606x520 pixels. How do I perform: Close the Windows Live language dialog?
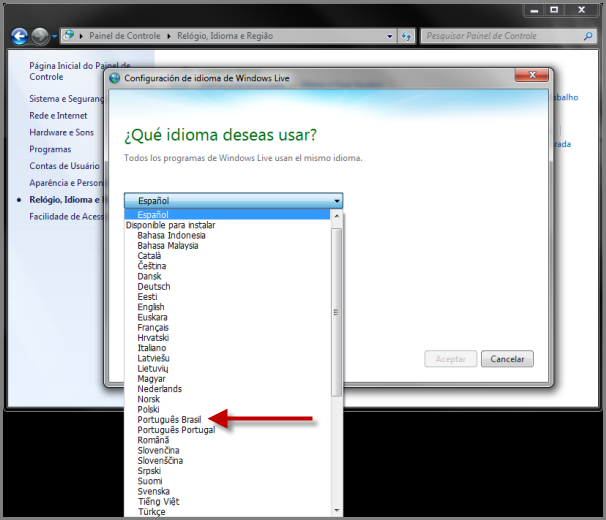pyautogui.click(x=530, y=76)
